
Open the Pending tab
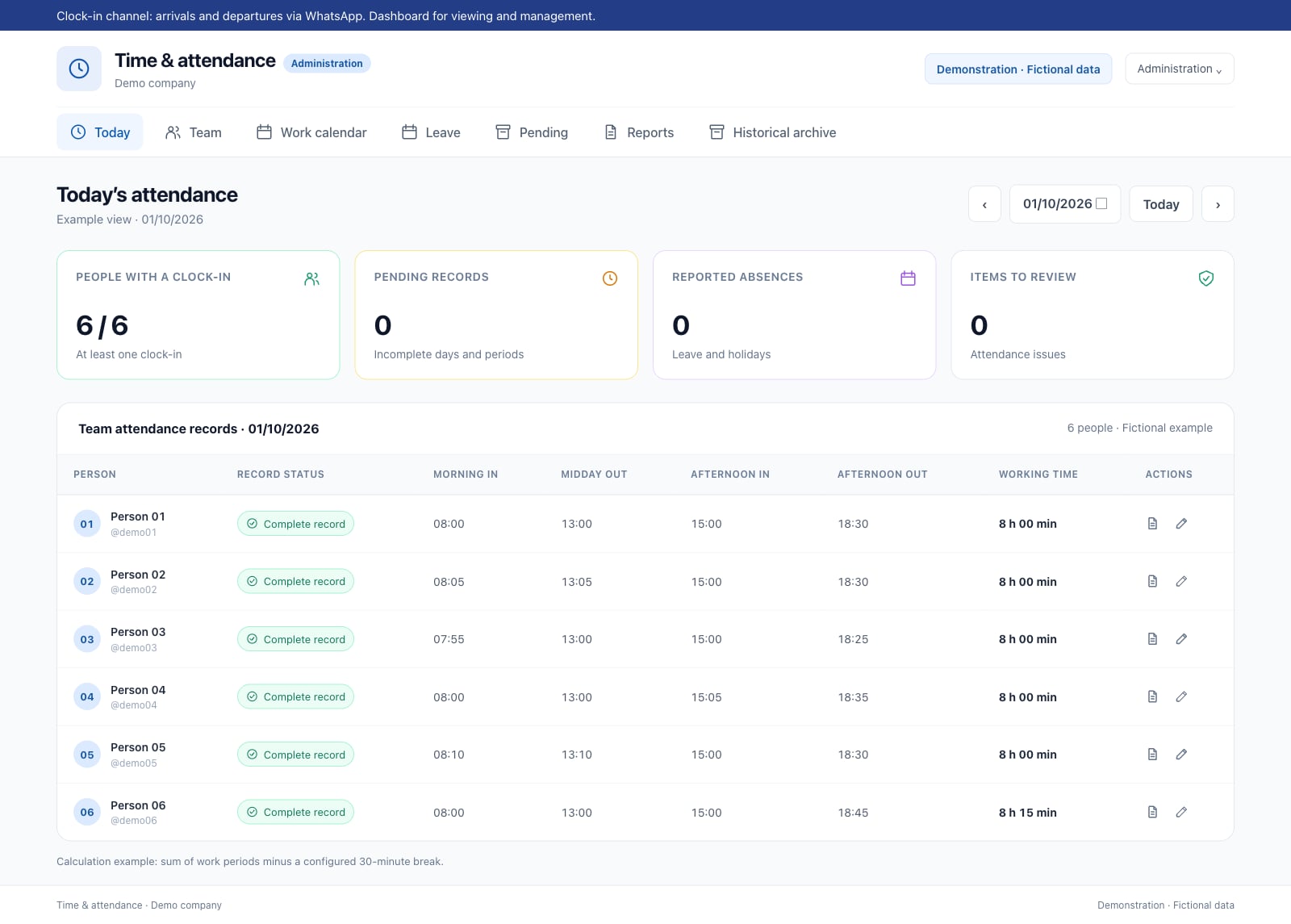(532, 132)
